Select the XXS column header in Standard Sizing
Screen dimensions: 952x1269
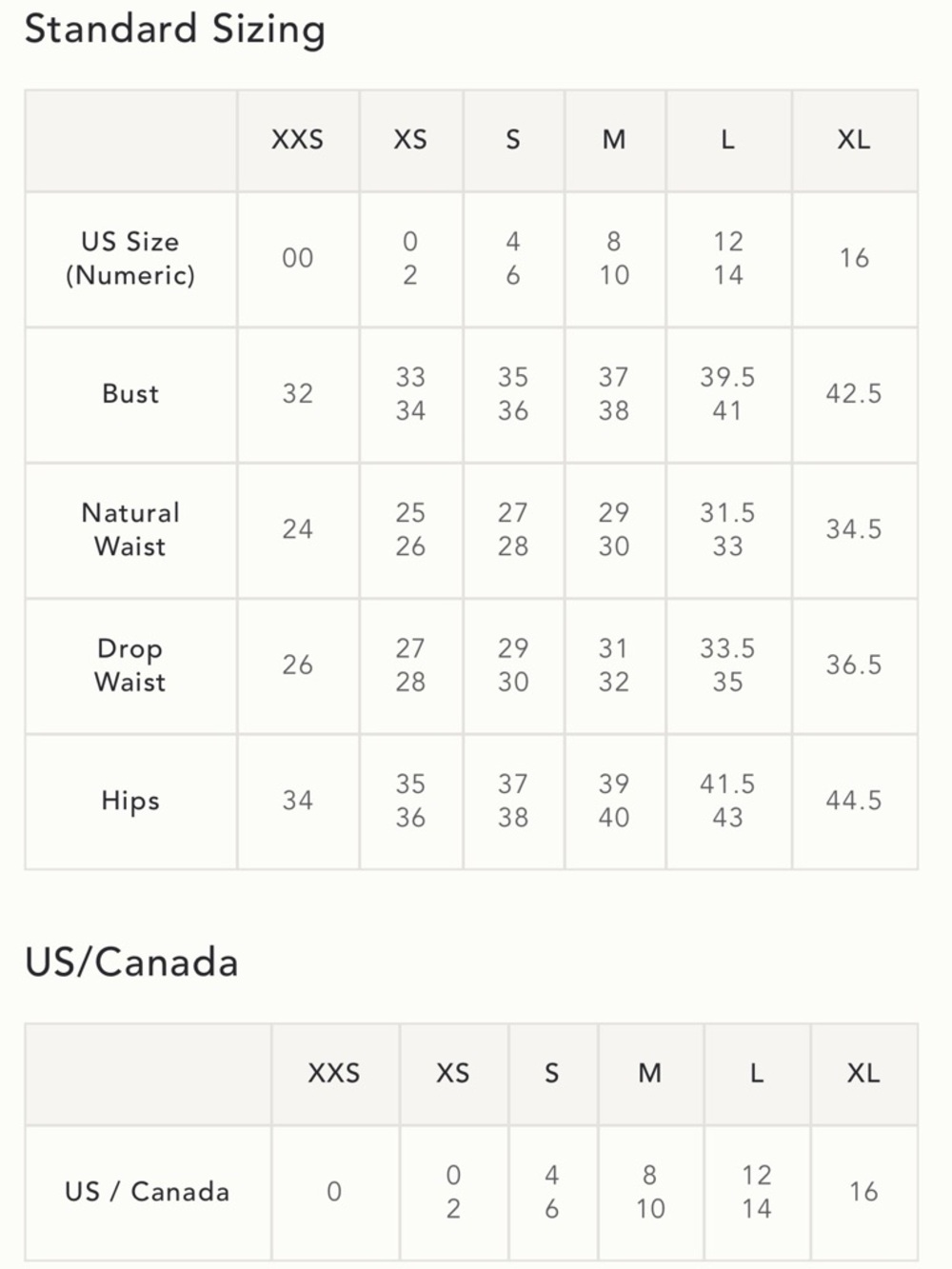(x=298, y=141)
